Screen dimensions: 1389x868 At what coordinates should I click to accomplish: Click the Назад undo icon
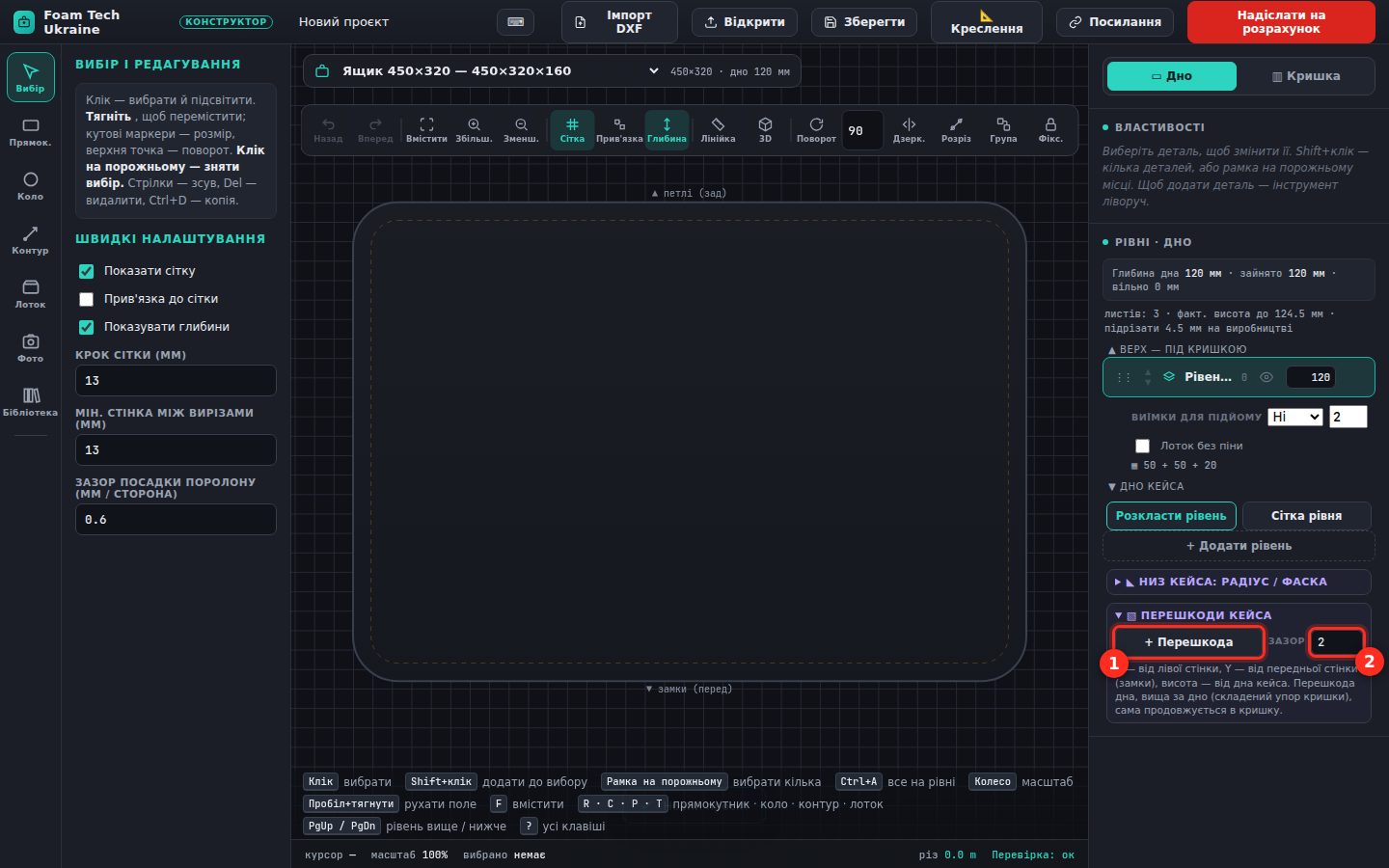pyautogui.click(x=328, y=130)
